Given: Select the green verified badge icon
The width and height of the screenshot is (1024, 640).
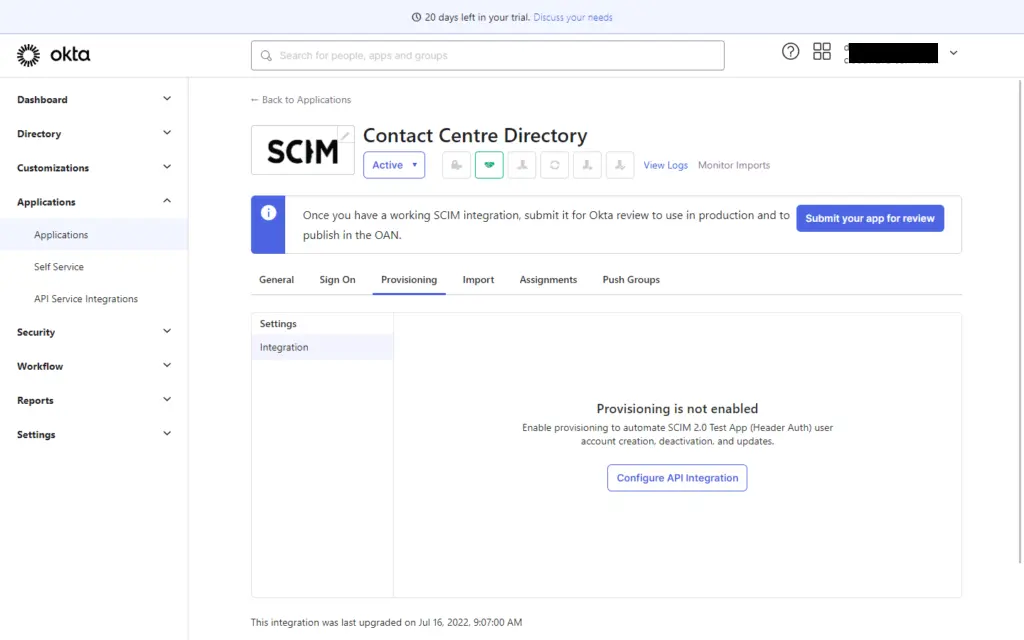Looking at the screenshot, I should click(489, 164).
